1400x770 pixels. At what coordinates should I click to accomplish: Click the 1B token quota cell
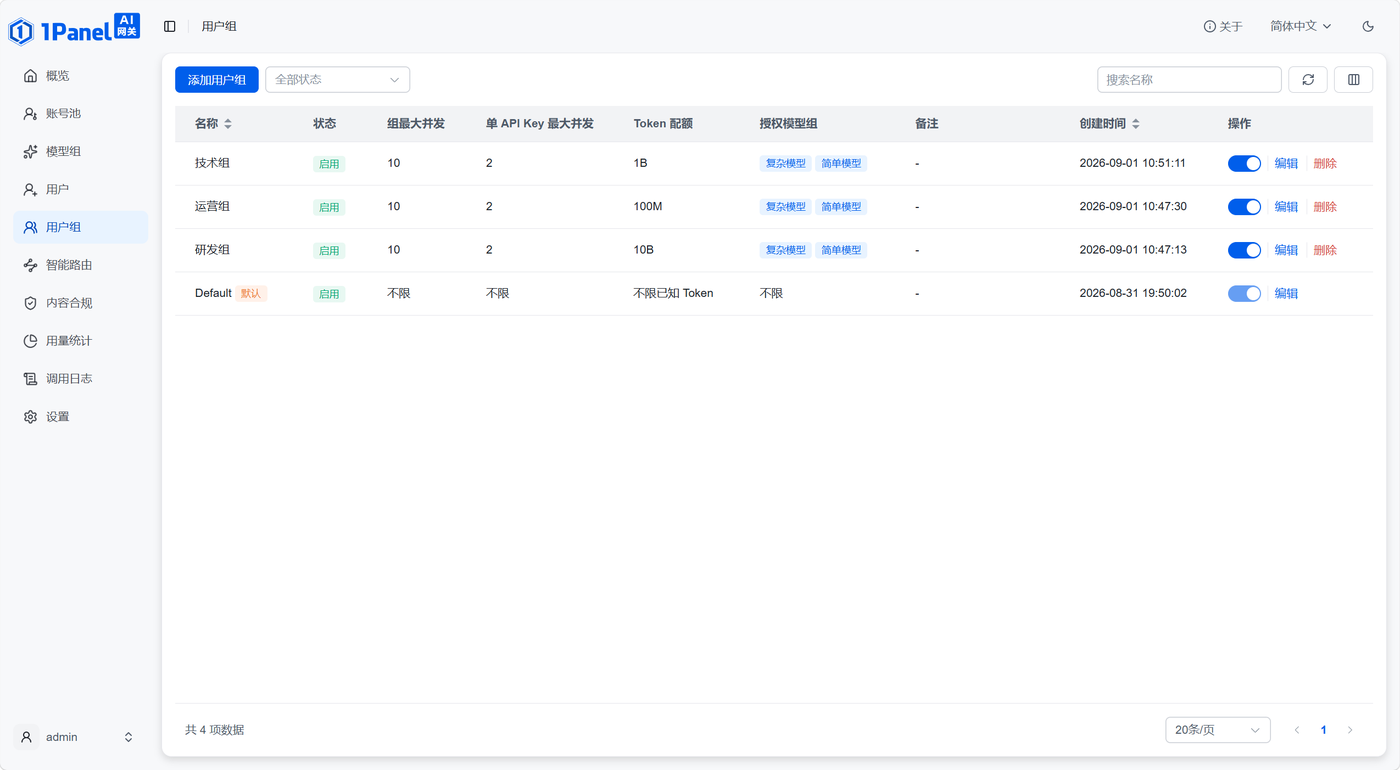pos(641,163)
